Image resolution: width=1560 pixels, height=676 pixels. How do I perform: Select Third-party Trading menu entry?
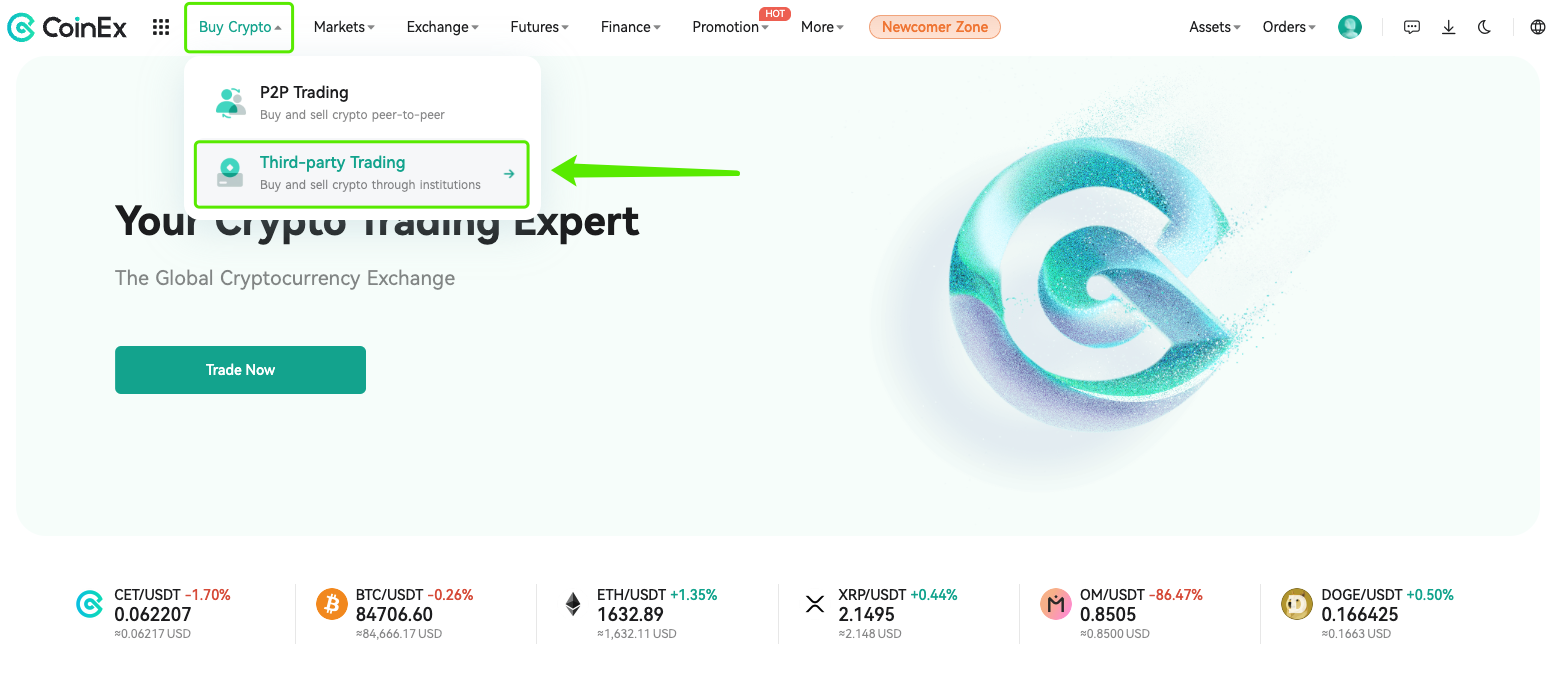tap(361, 174)
